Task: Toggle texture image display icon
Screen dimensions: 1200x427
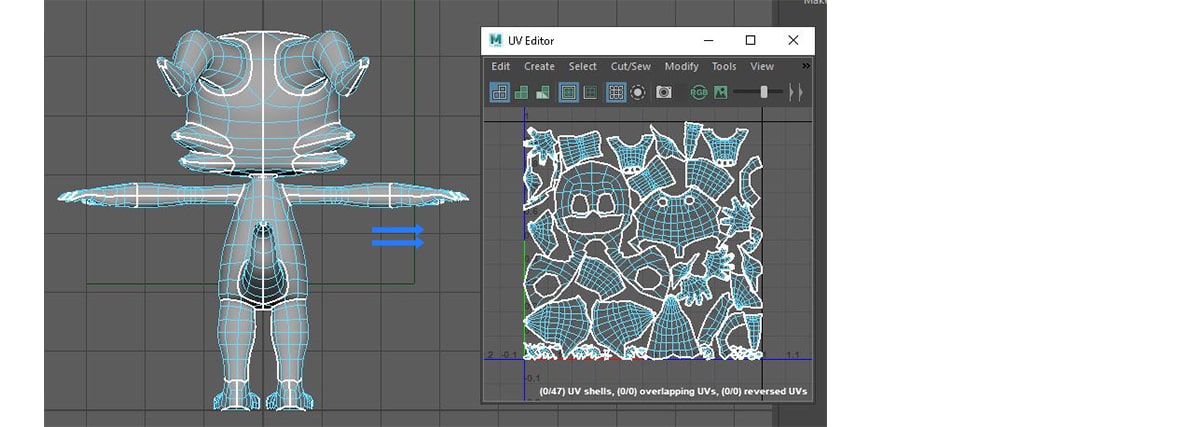Action: pos(720,92)
